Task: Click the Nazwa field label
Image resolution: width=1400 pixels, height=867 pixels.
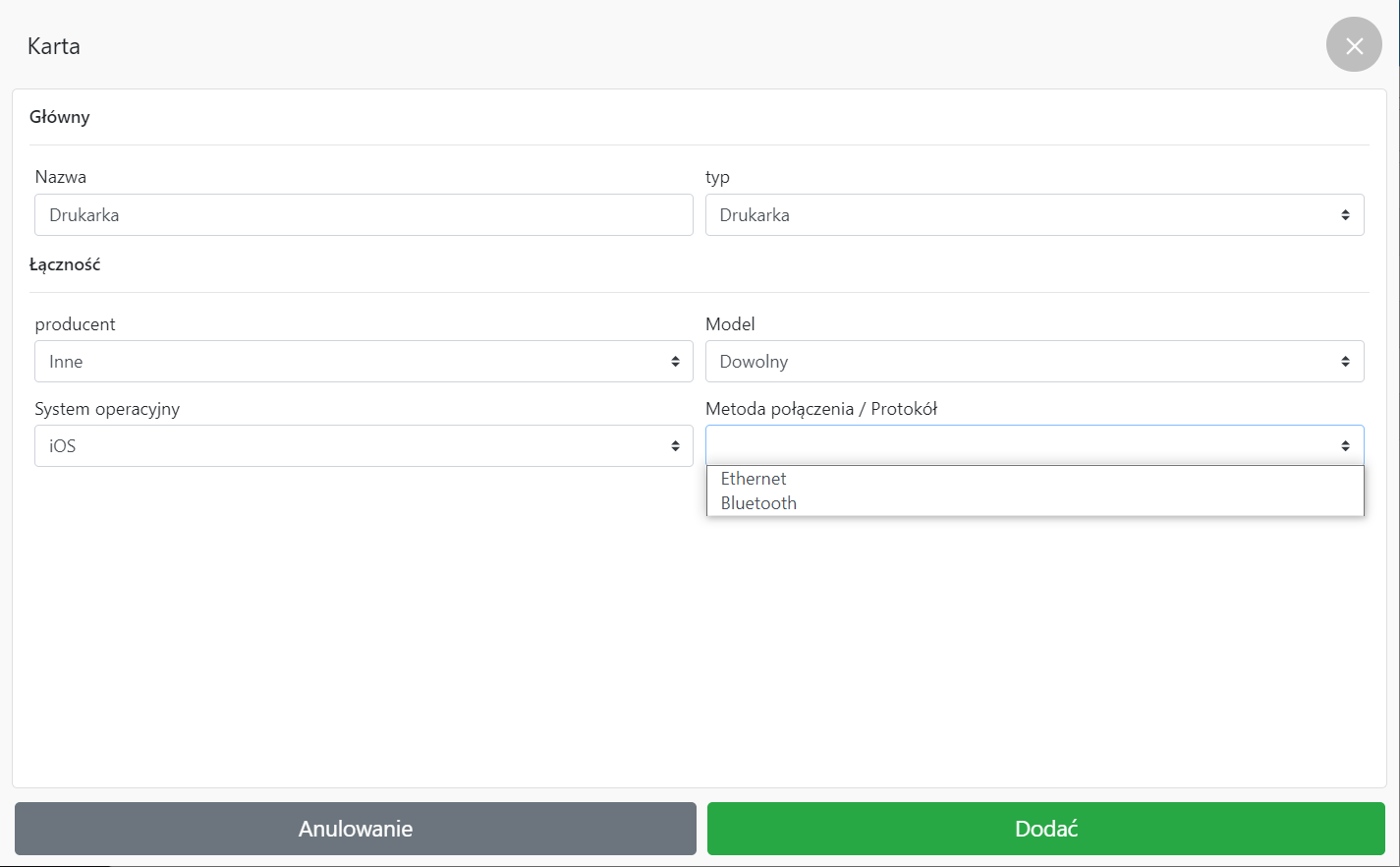Action: click(61, 177)
